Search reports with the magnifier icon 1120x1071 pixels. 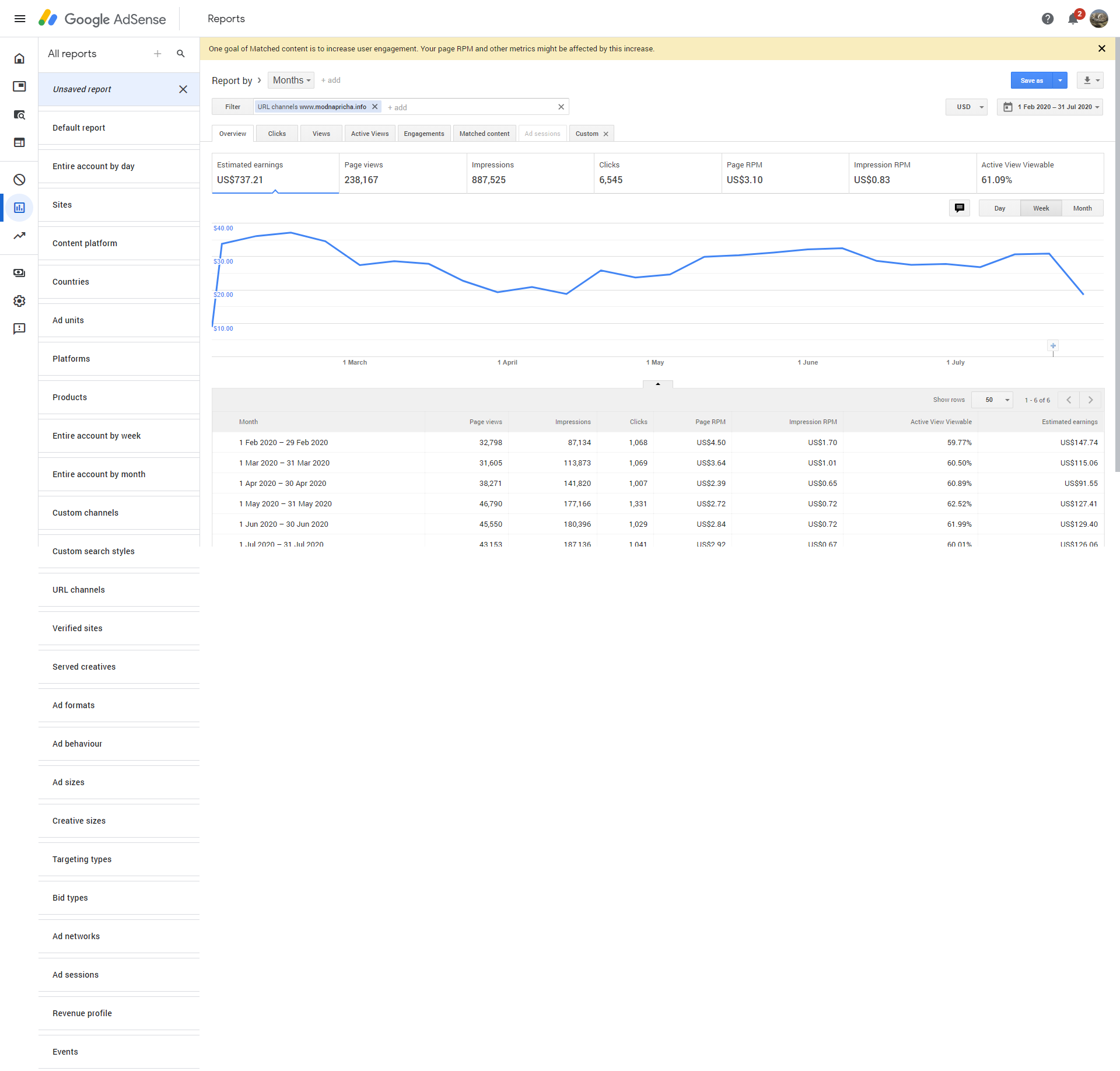(x=181, y=54)
